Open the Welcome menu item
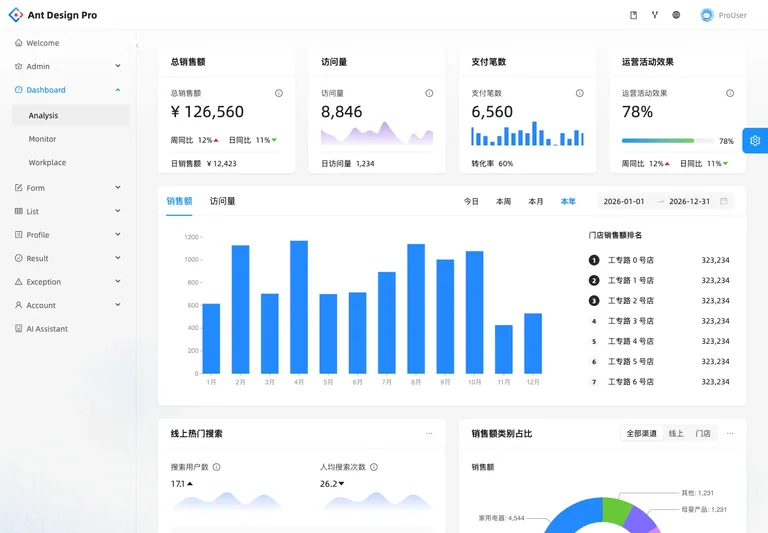This screenshot has width=768, height=533. 71,43
